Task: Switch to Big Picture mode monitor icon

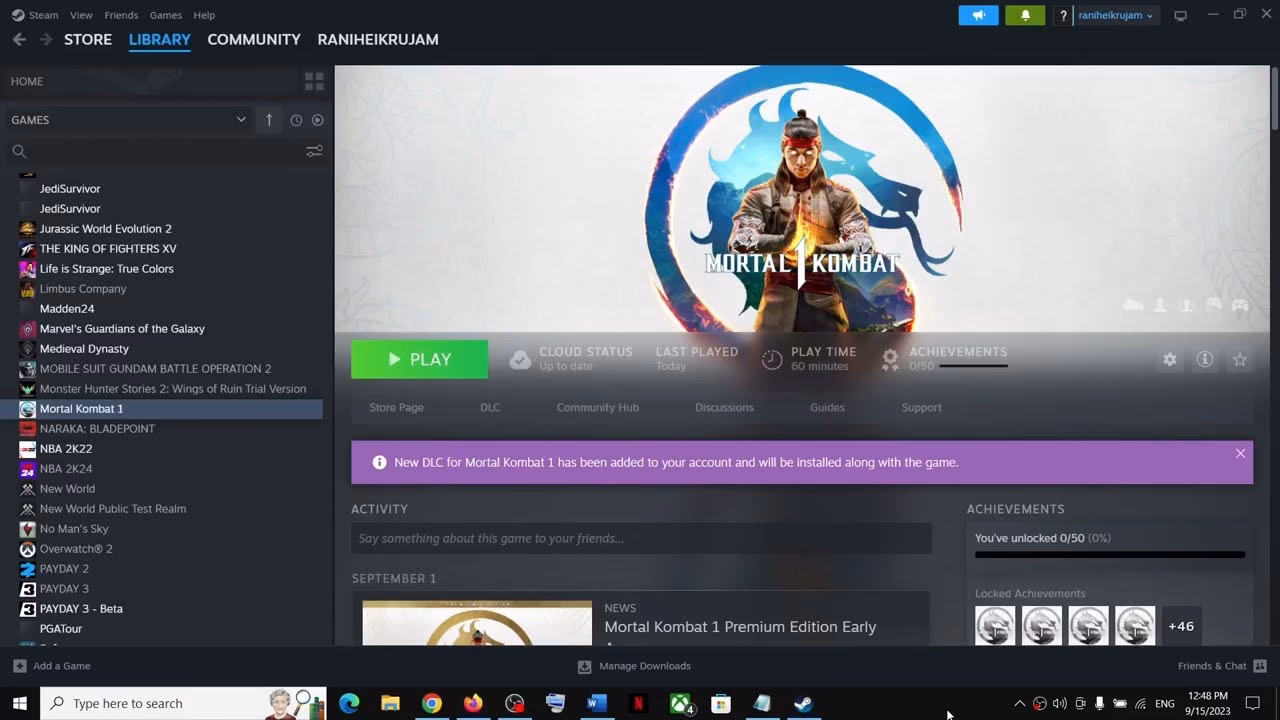Action: point(1180,15)
